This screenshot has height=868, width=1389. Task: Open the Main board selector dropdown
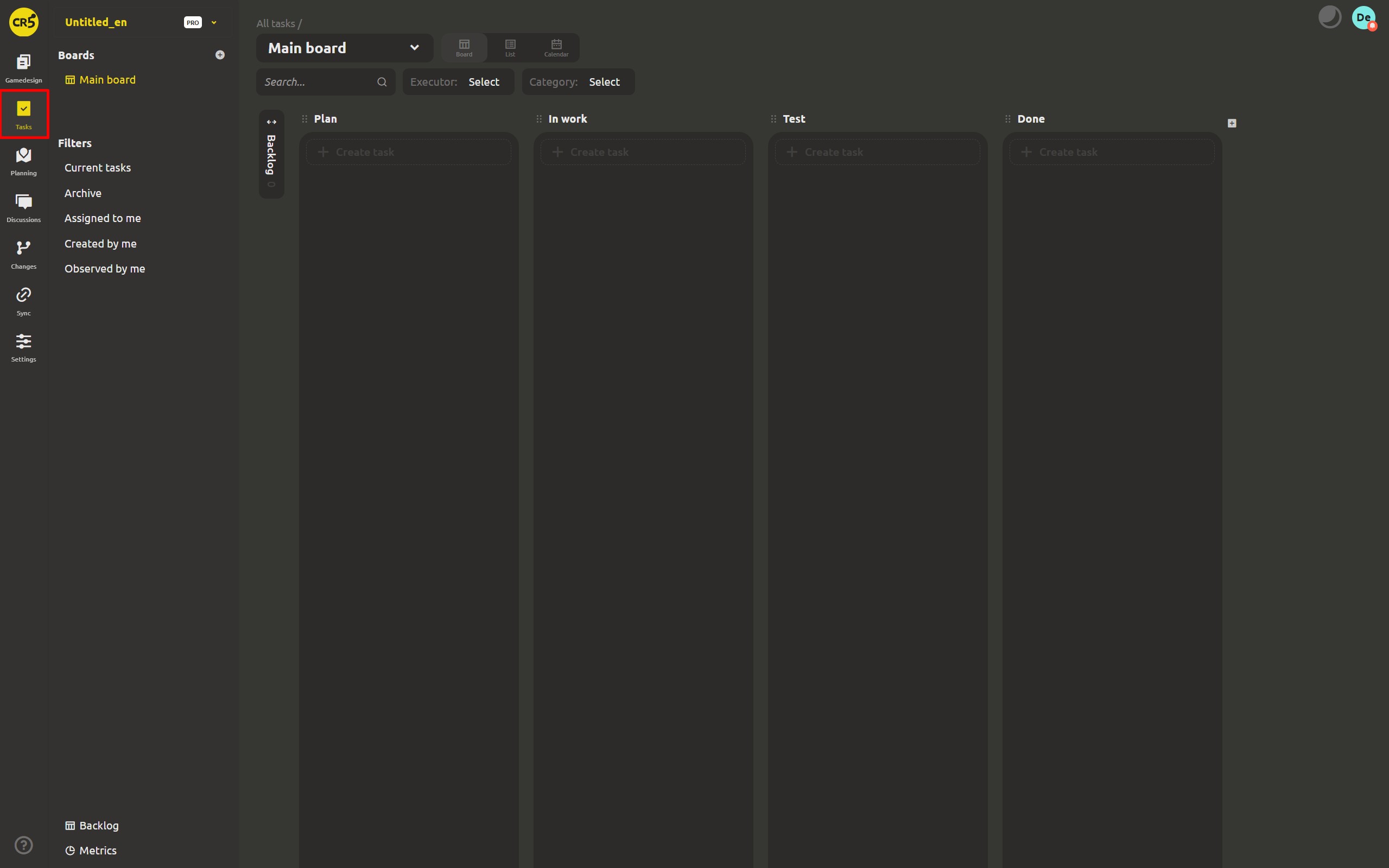tap(344, 48)
